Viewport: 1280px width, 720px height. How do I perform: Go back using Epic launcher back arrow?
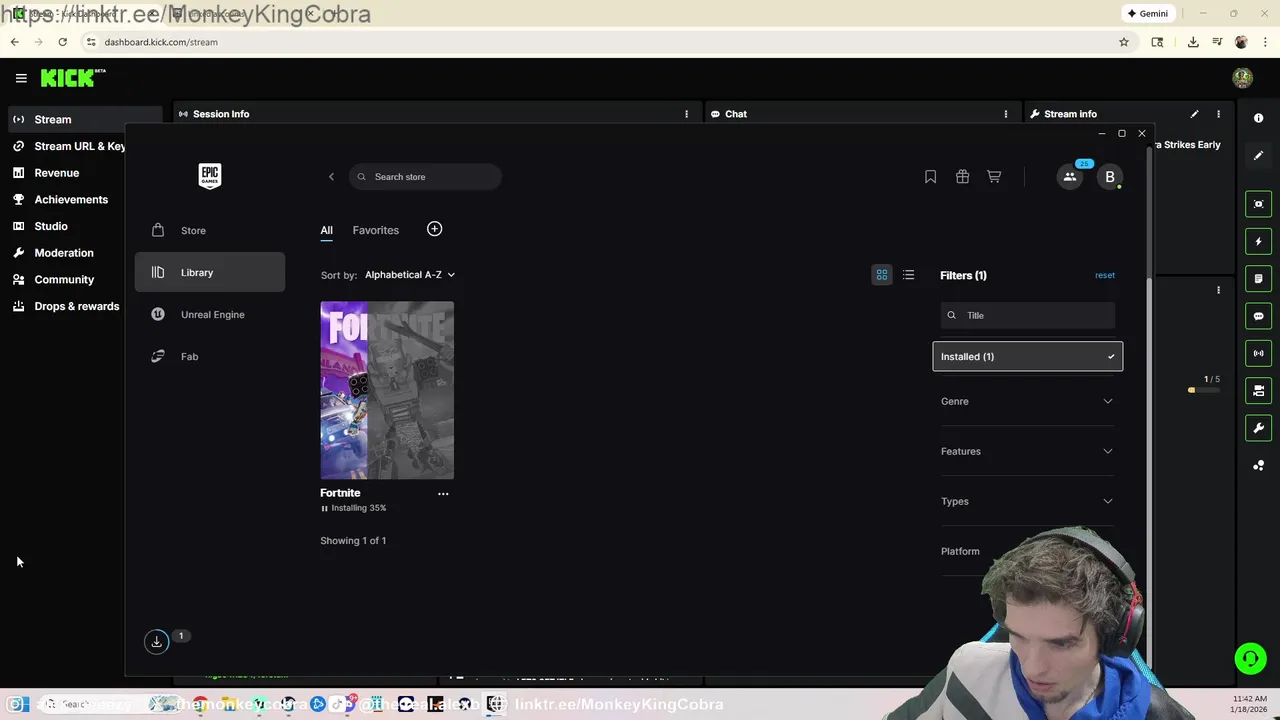coord(332,177)
